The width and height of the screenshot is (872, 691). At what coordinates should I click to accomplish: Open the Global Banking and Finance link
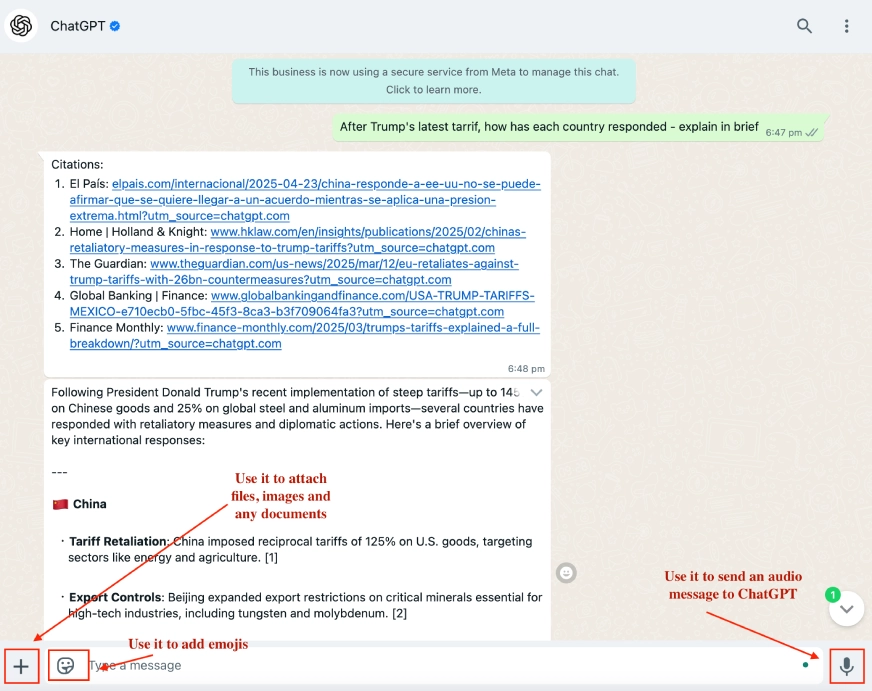coord(302,304)
